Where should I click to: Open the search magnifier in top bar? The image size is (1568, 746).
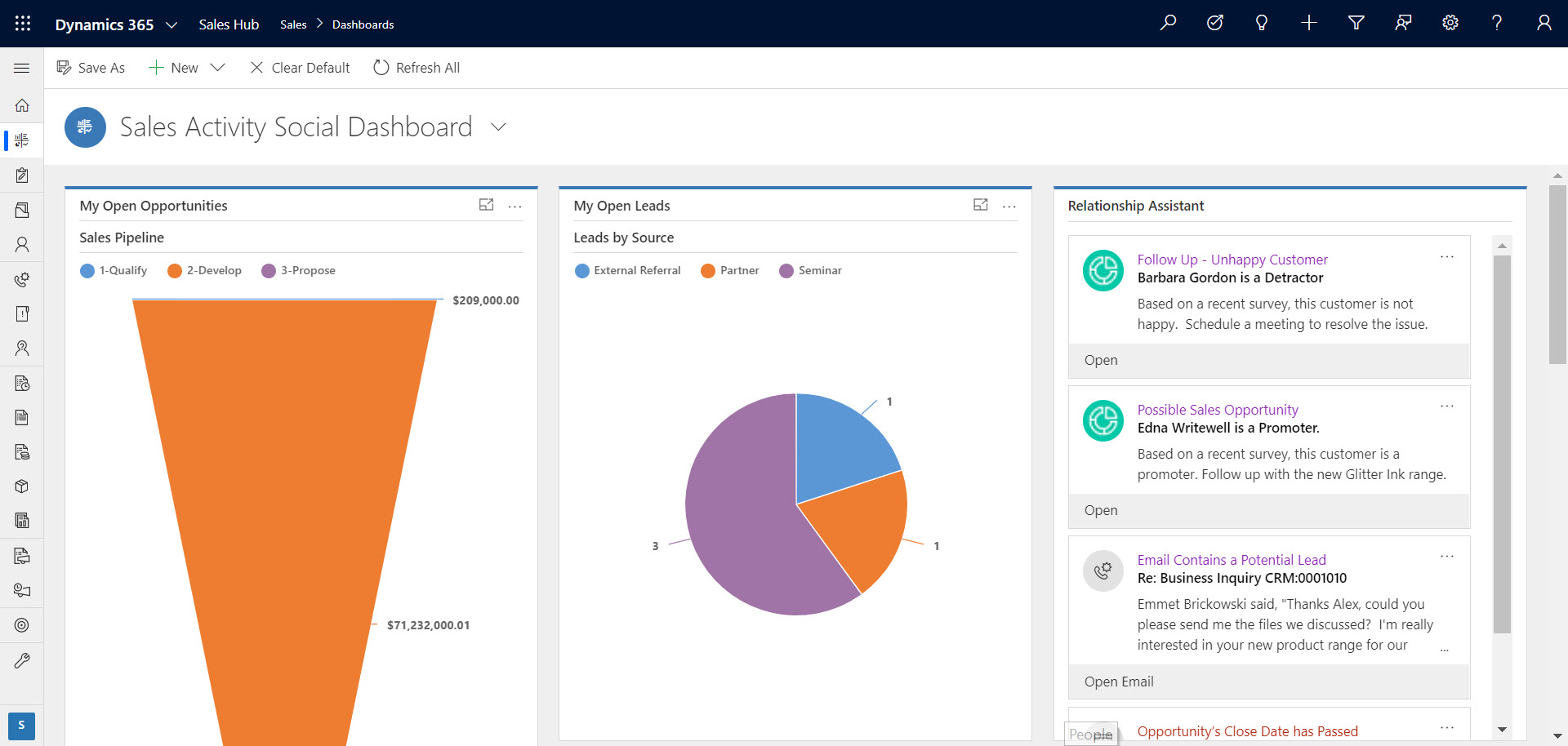(1169, 23)
